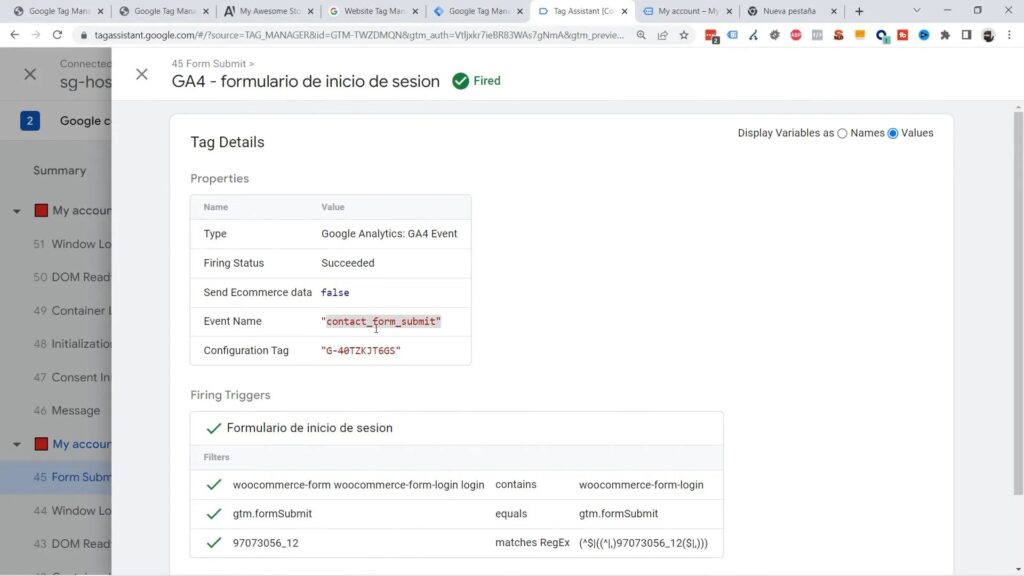The image size is (1024, 576).
Task: Open Summary in the sidebar
Action: (x=59, y=170)
